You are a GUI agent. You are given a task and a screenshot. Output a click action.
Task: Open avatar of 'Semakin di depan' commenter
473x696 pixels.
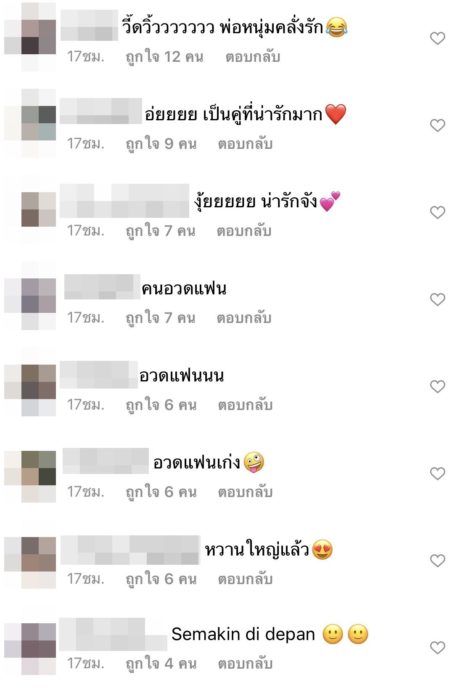point(30,649)
